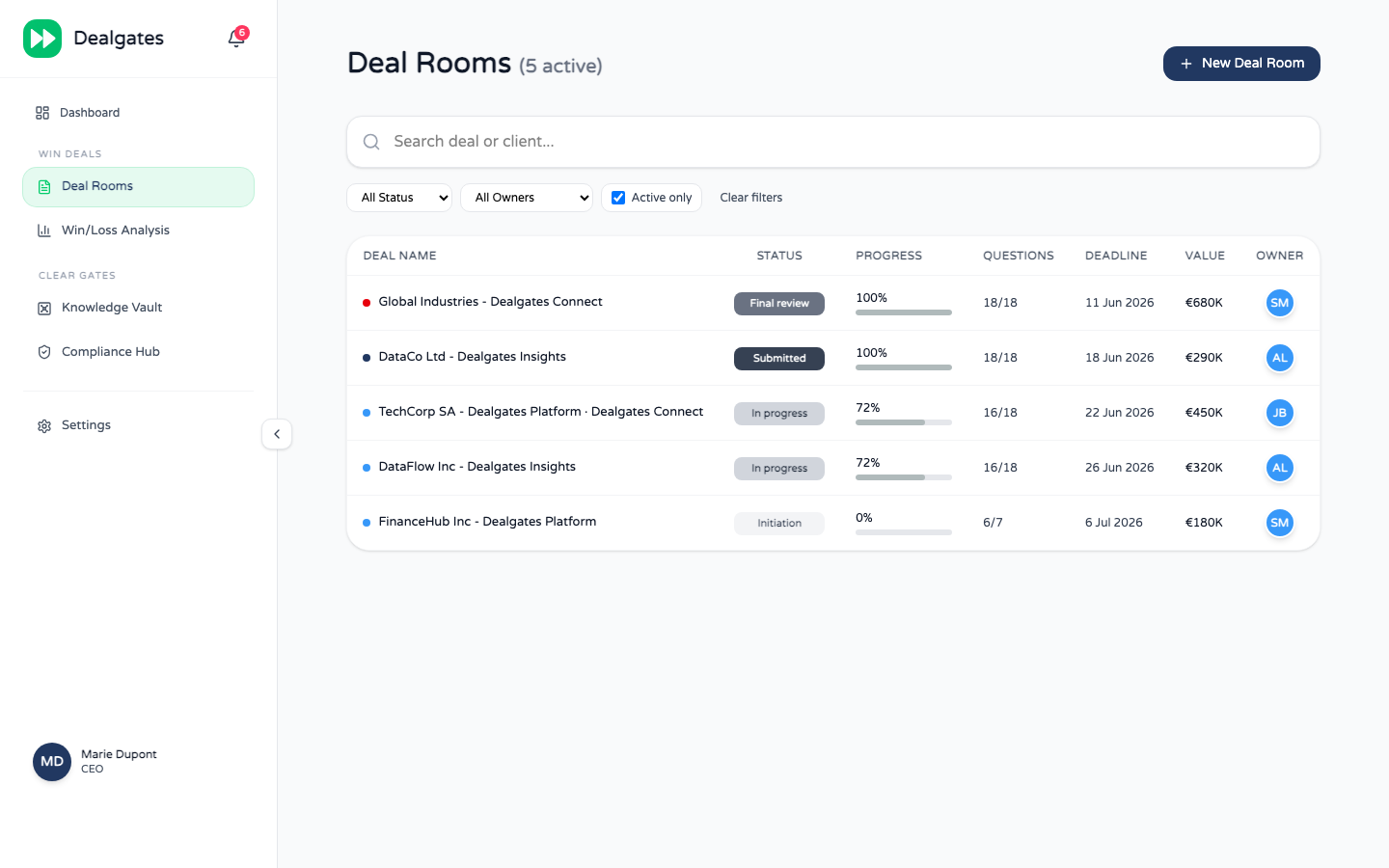Click €680K value cell
The width and height of the screenshot is (1389, 868).
1204,303
